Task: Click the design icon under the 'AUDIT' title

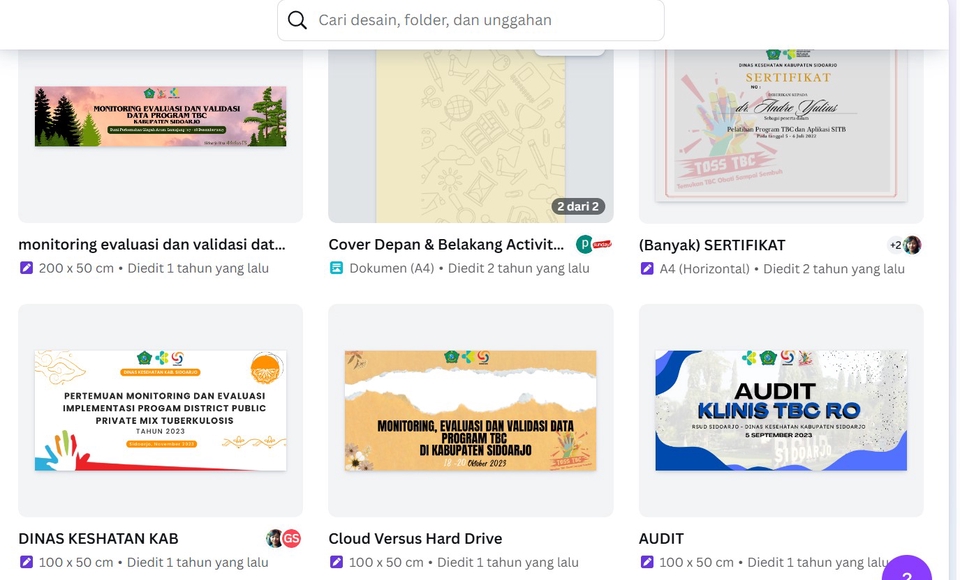Action: 647,562
